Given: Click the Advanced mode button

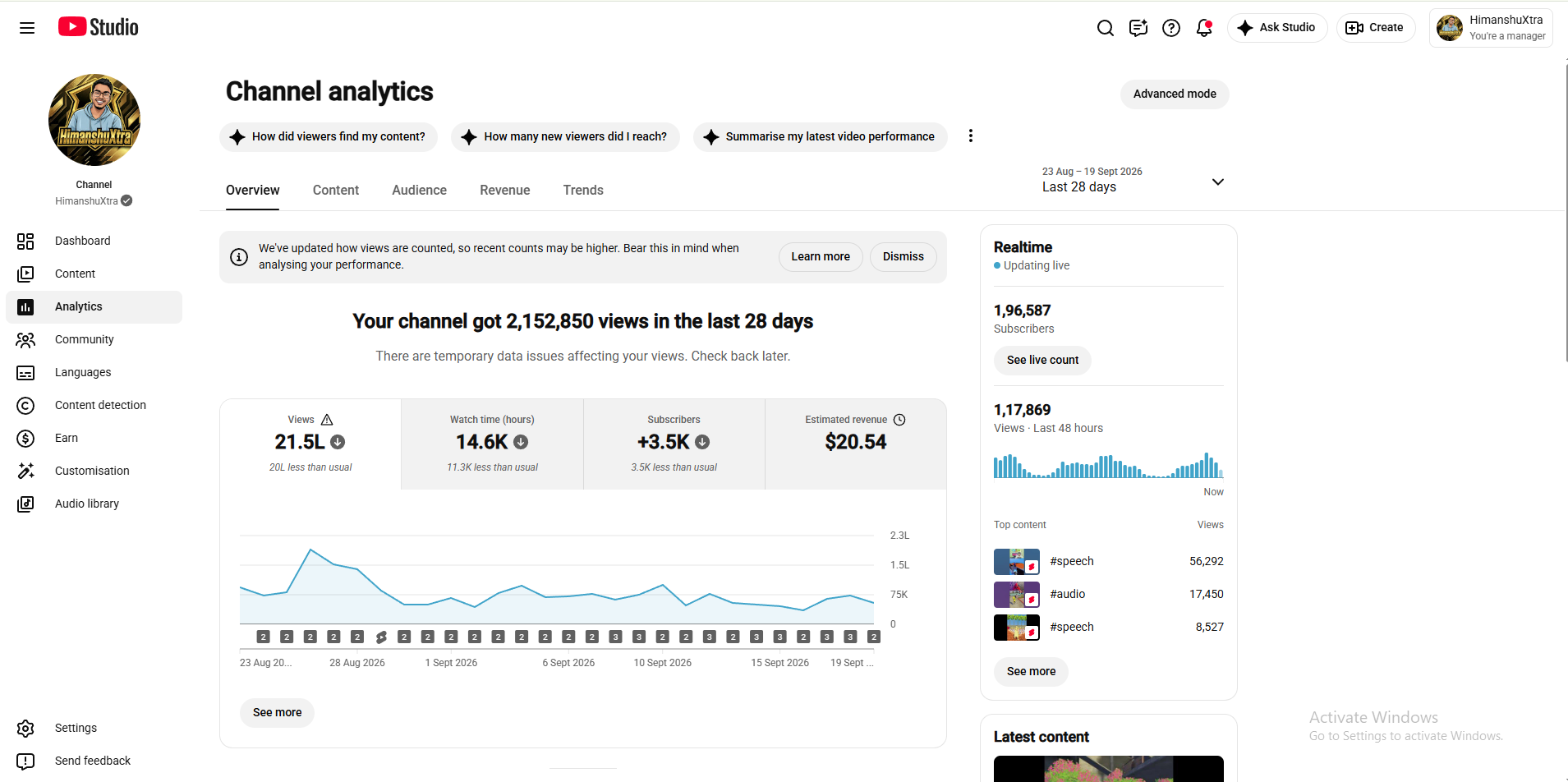Looking at the screenshot, I should click(1175, 94).
